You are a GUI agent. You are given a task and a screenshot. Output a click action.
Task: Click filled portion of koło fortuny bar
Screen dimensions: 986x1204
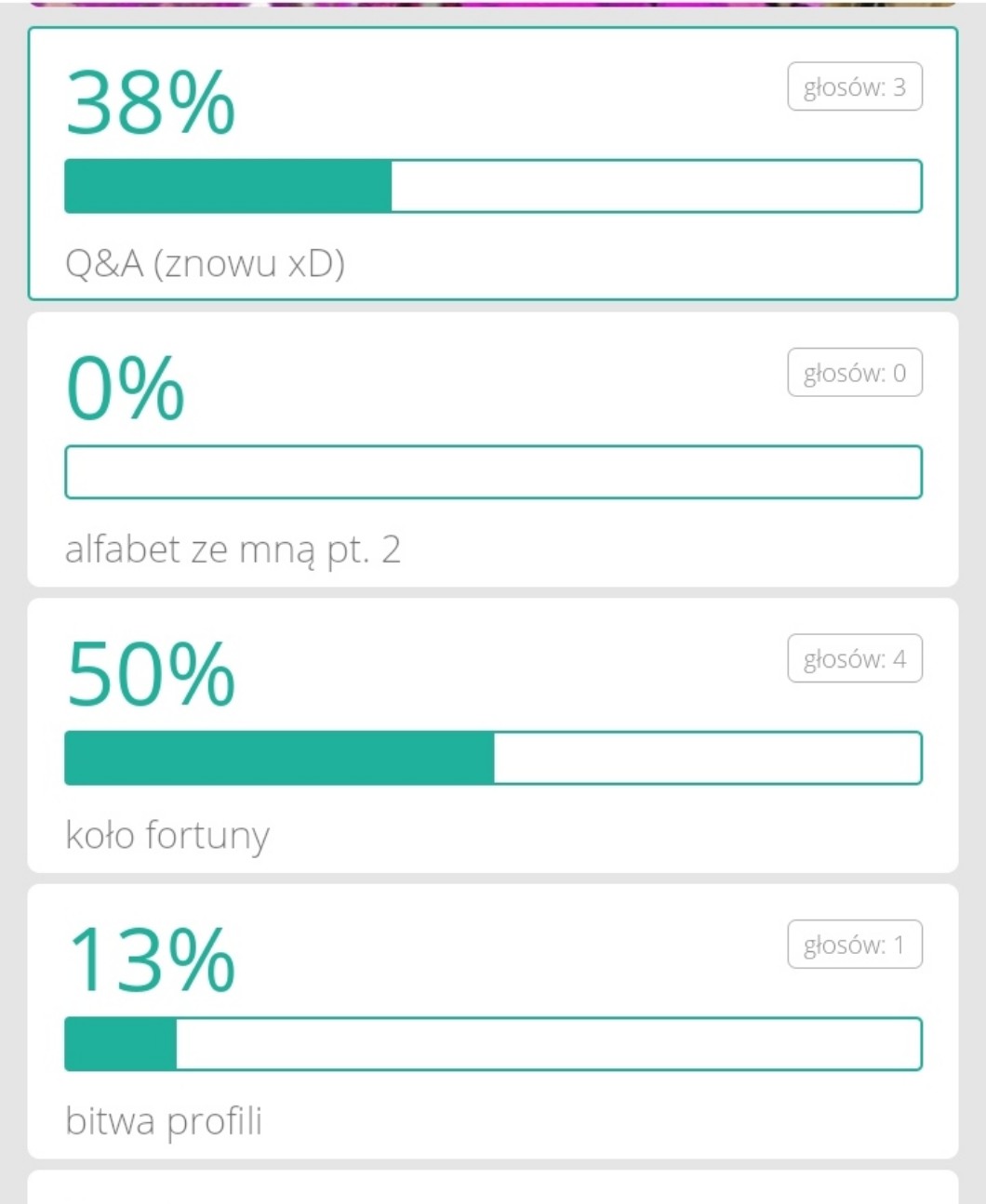pyautogui.click(x=279, y=758)
